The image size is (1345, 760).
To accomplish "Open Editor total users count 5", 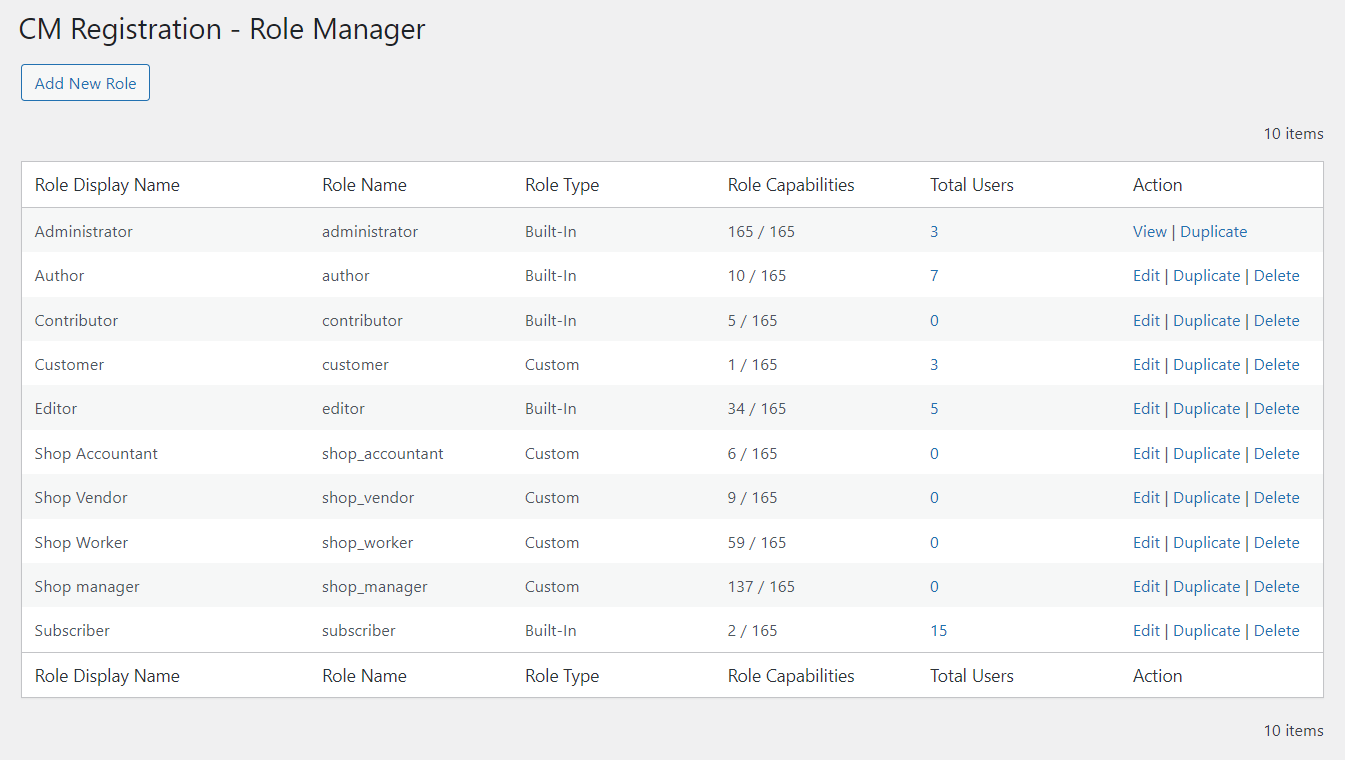I will click(934, 408).
